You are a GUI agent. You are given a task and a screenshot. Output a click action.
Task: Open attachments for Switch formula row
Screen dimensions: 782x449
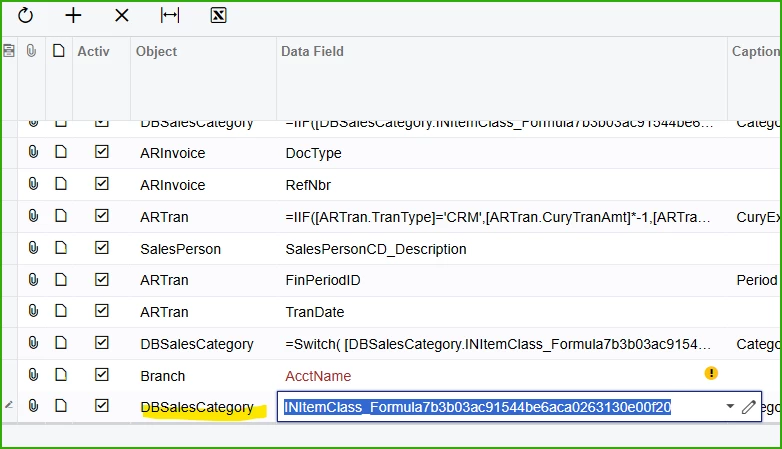pos(33,343)
